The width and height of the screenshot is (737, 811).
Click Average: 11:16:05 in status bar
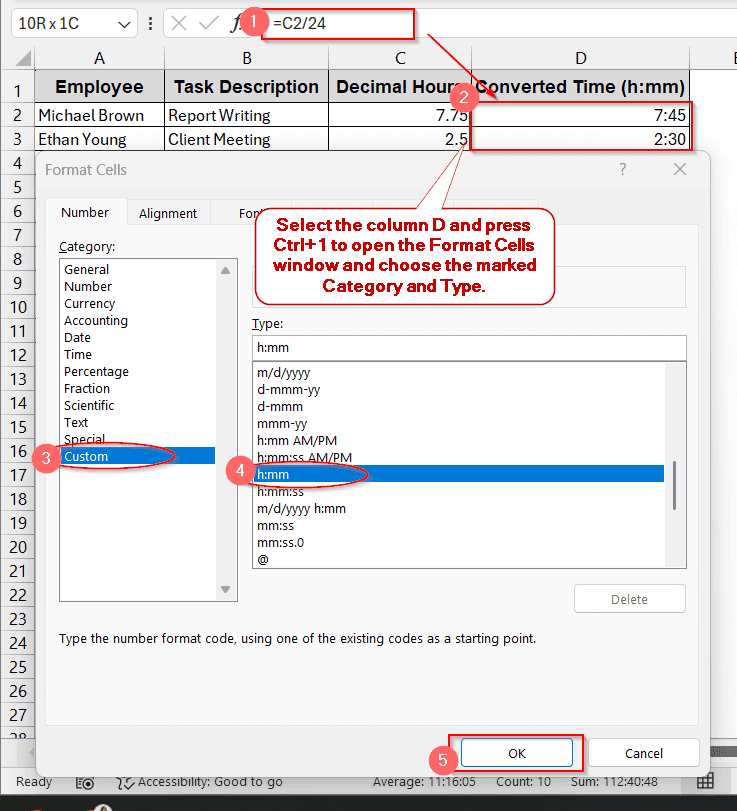(x=424, y=782)
